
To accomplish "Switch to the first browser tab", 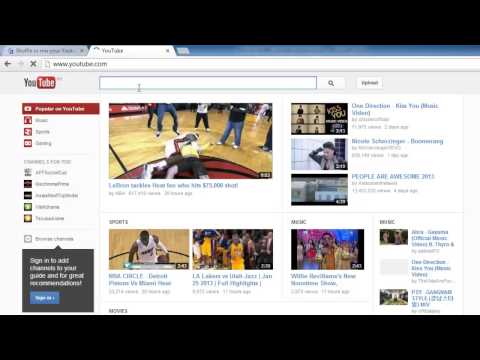I will click(x=44, y=51).
